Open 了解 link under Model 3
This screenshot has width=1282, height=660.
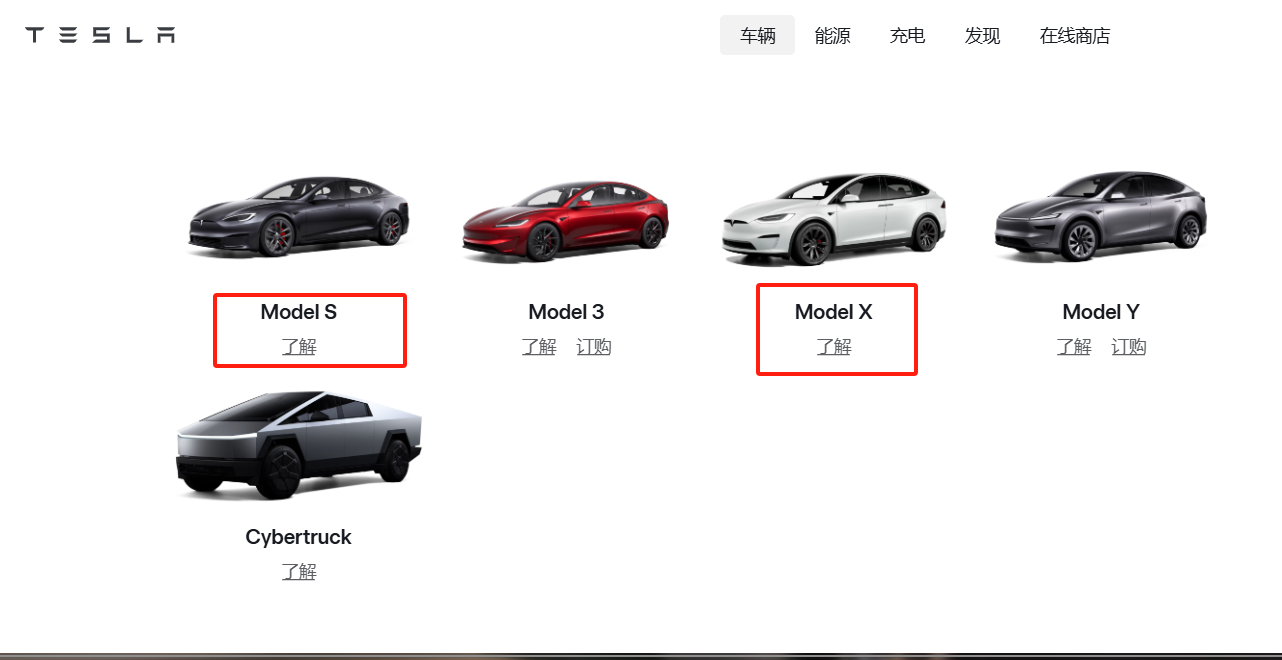[x=538, y=347]
